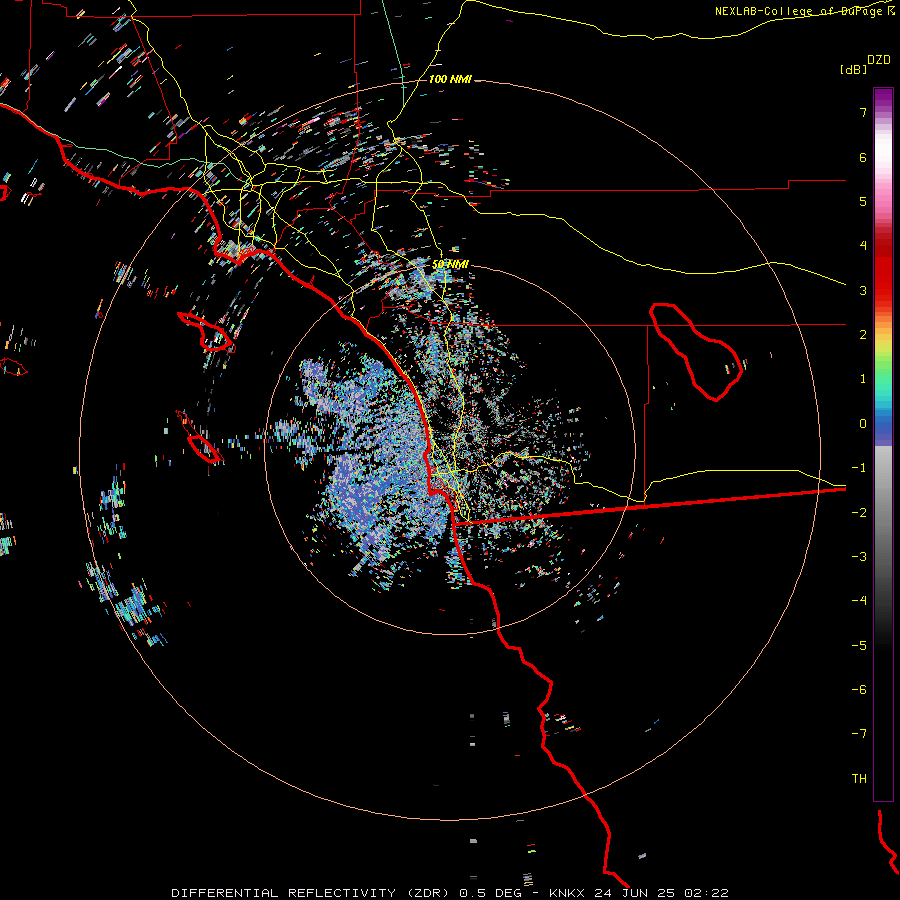Screen dimensions: 900x900
Task: Click the DIFFERENTIAL REFLECTIVITY (ZDR) title text
Action: click(x=311, y=893)
